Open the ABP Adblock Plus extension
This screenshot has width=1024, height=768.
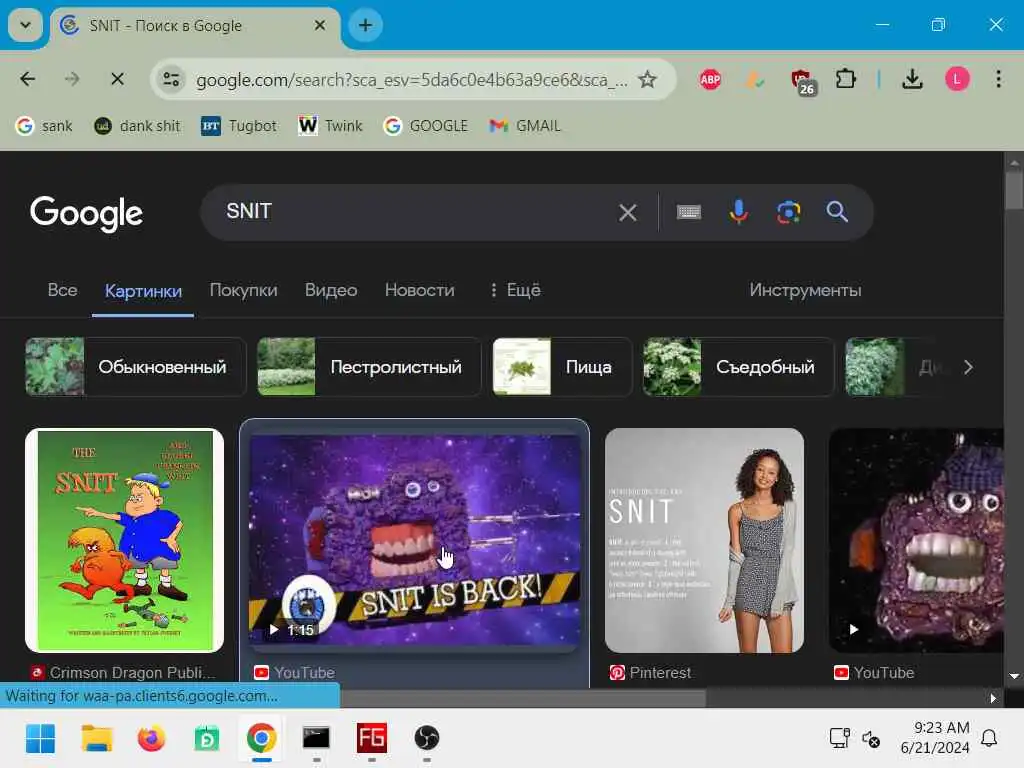[x=711, y=80]
